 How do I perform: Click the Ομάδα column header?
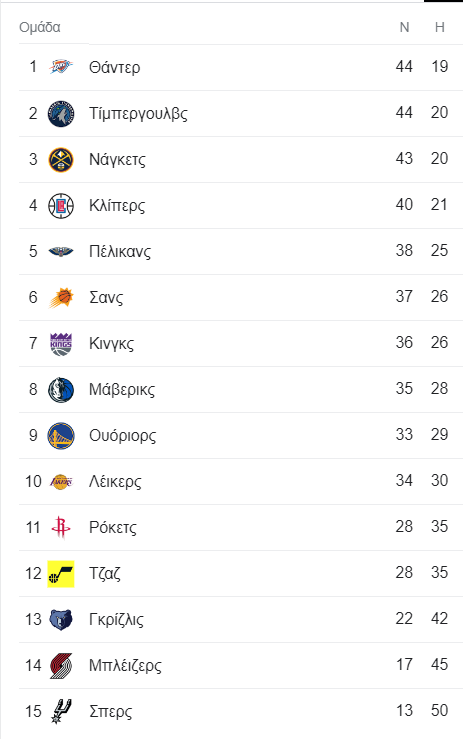[40, 27]
